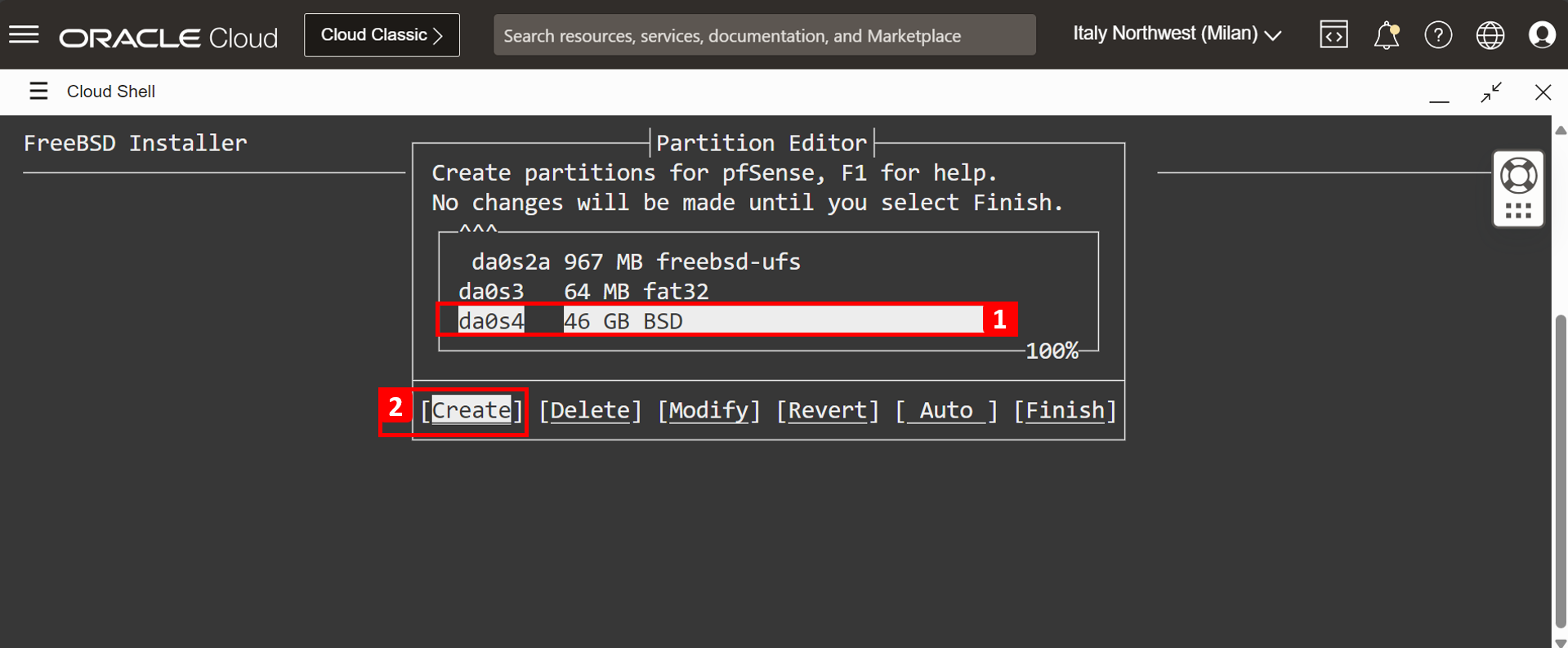
Task: Expand the Italy Northwest (Milan) region dropdown
Action: [1177, 34]
